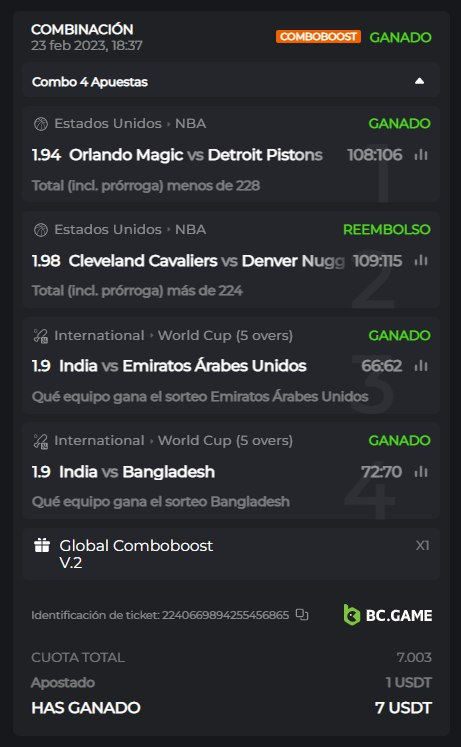Viewport: 461px width, 747px height.
Task: Open India vs Bangladesh match
Action: 137,472
